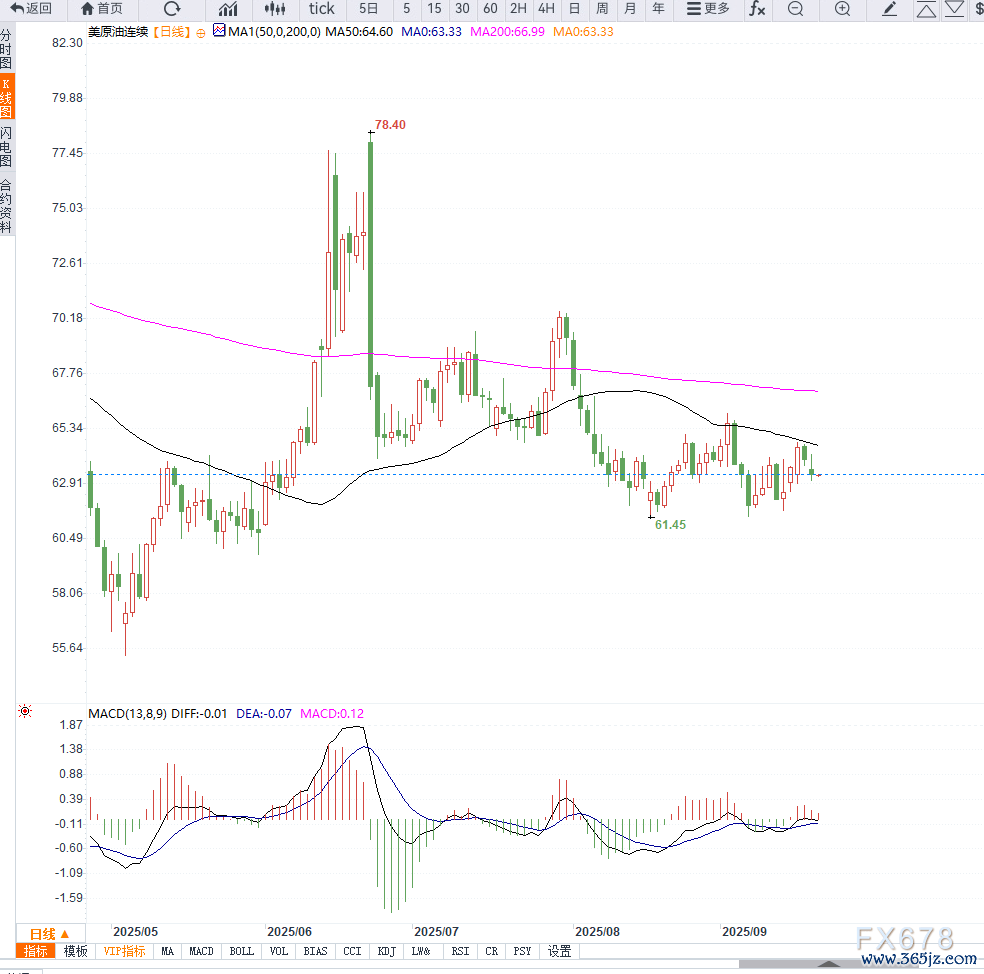Enable the KDJ indicator
The height and width of the screenshot is (974, 984).
point(386,951)
